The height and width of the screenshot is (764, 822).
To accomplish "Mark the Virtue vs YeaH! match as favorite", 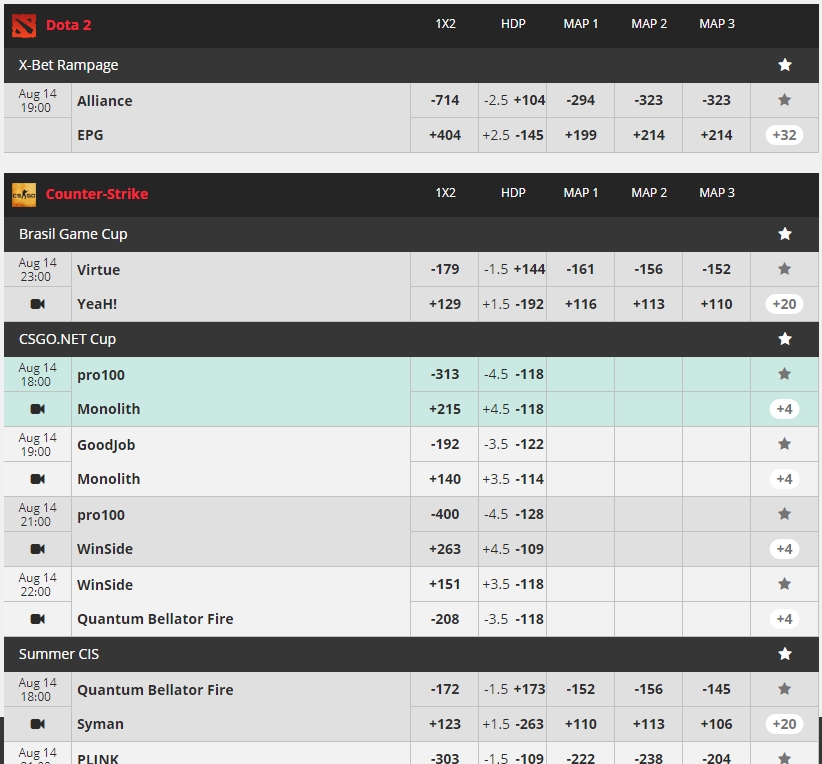I will (x=785, y=269).
